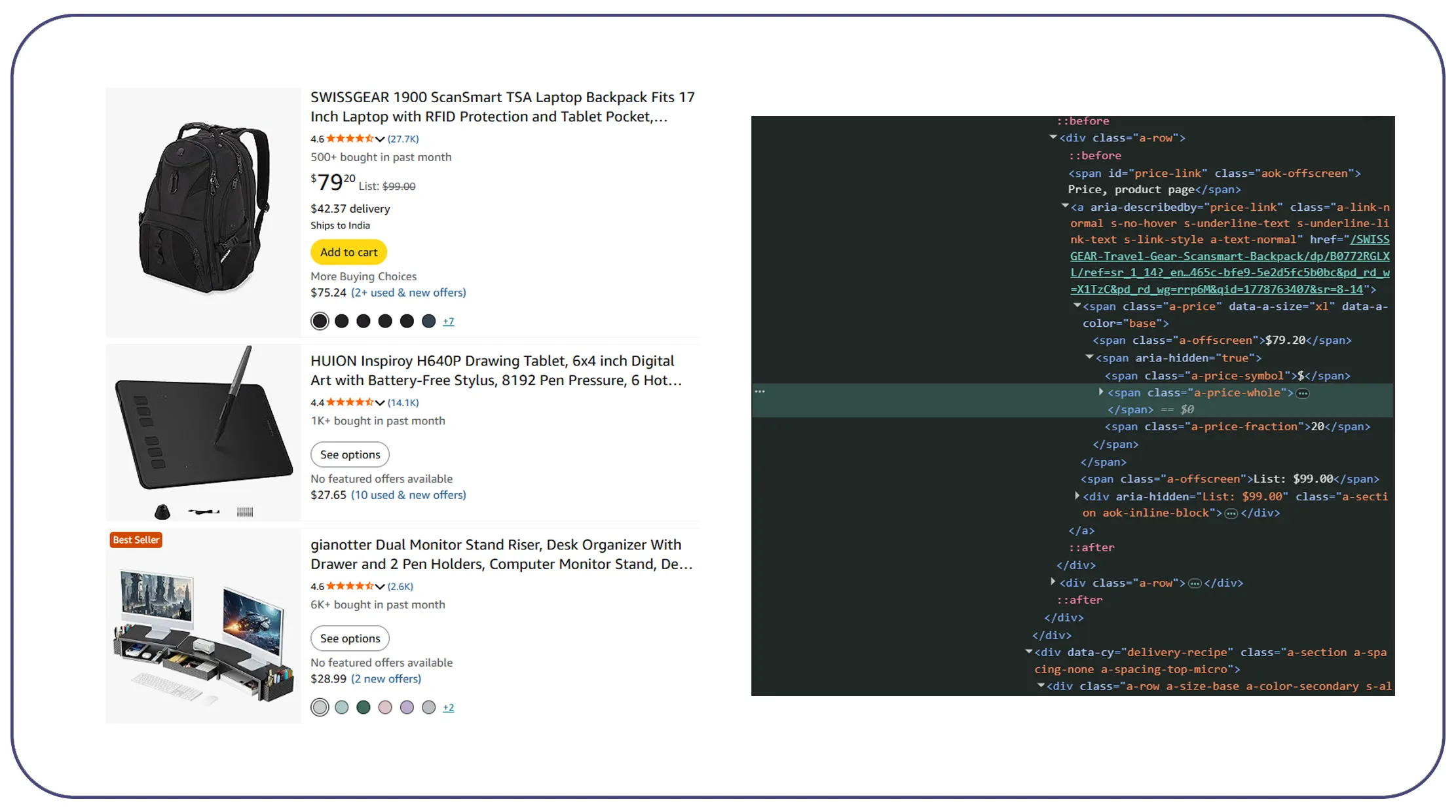Expand the div aria-hidden="List: $99.00" node
Image resolution: width=1456 pixels, height=812 pixels.
click(1077, 496)
